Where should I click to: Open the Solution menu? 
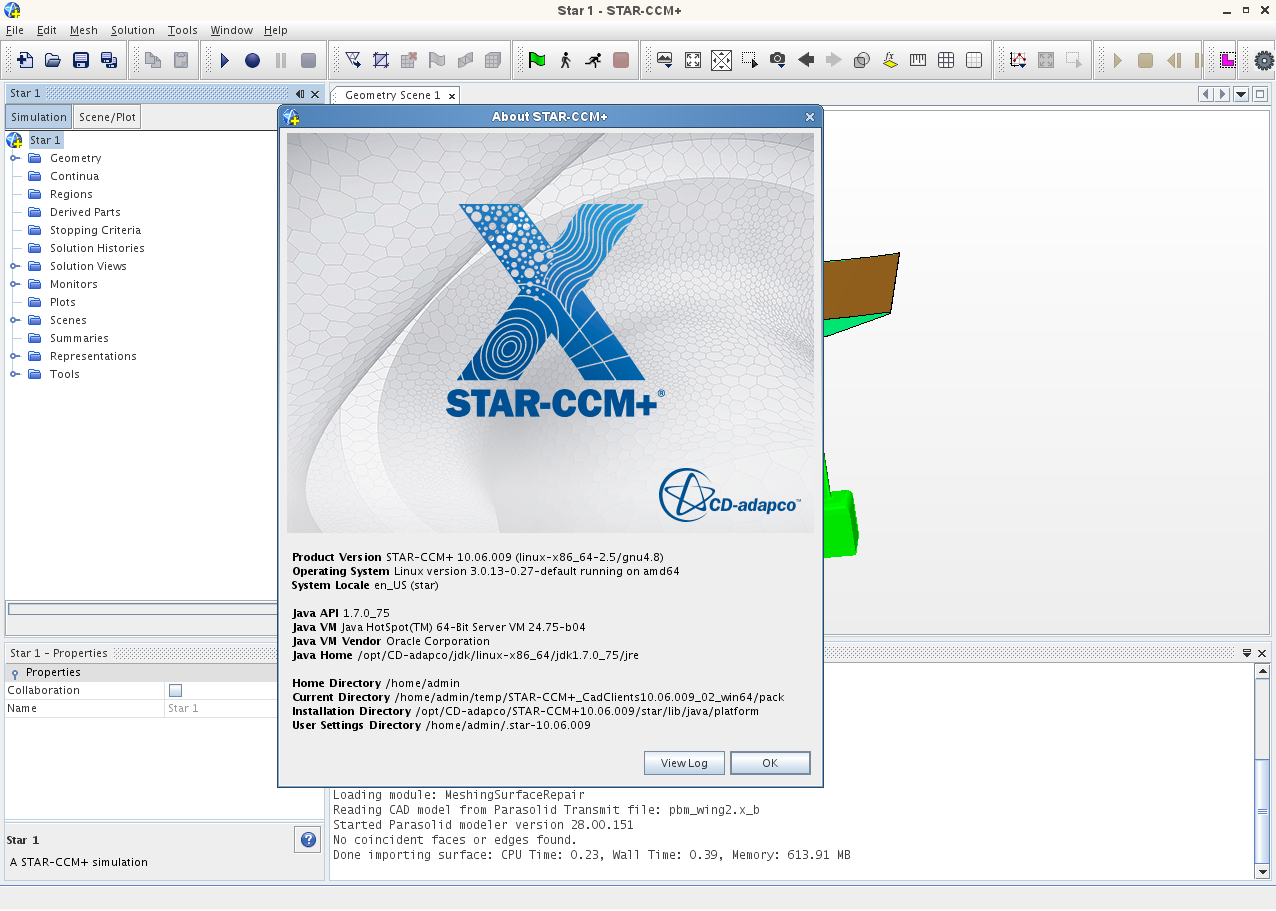[x=133, y=30]
